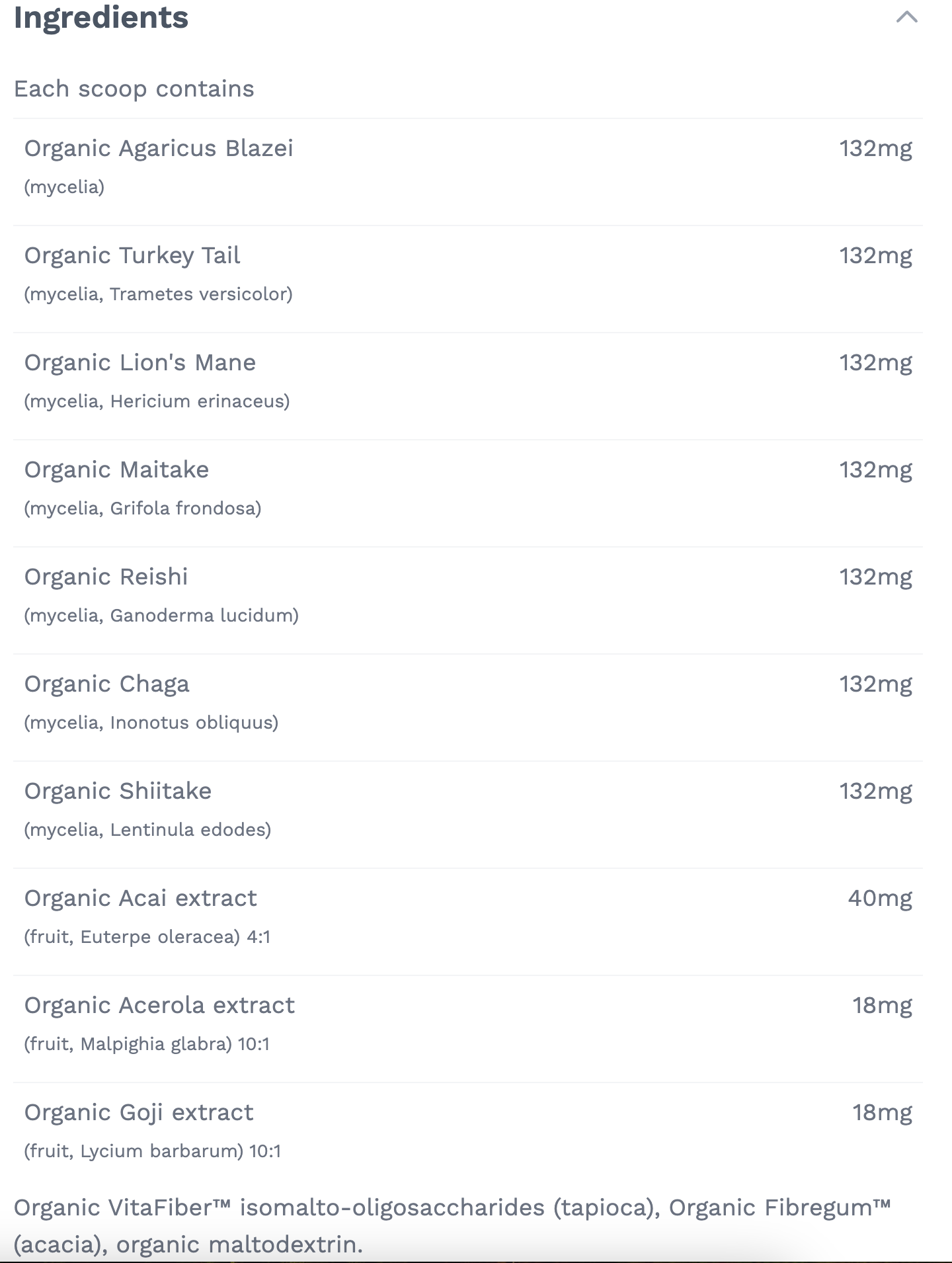Click the 40mg Acai amount
952x1263 pixels.
pyautogui.click(x=879, y=898)
